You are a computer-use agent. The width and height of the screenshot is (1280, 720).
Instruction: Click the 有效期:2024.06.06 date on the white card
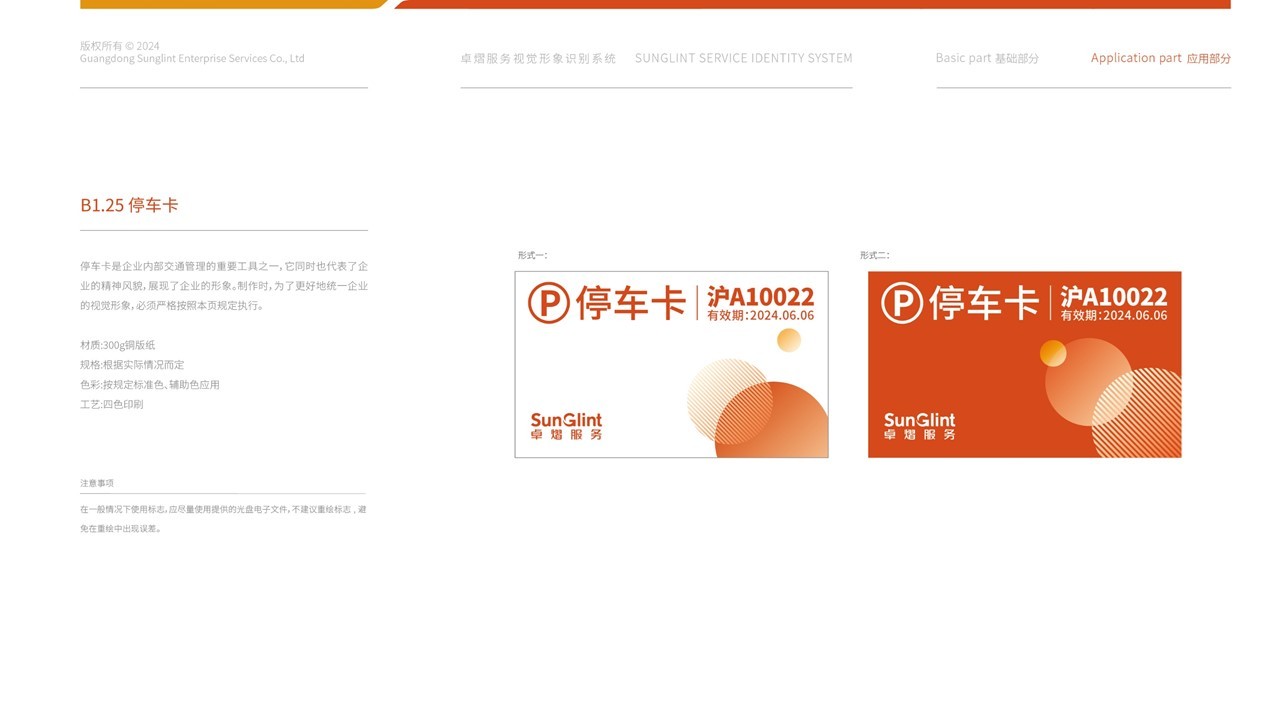click(x=760, y=314)
